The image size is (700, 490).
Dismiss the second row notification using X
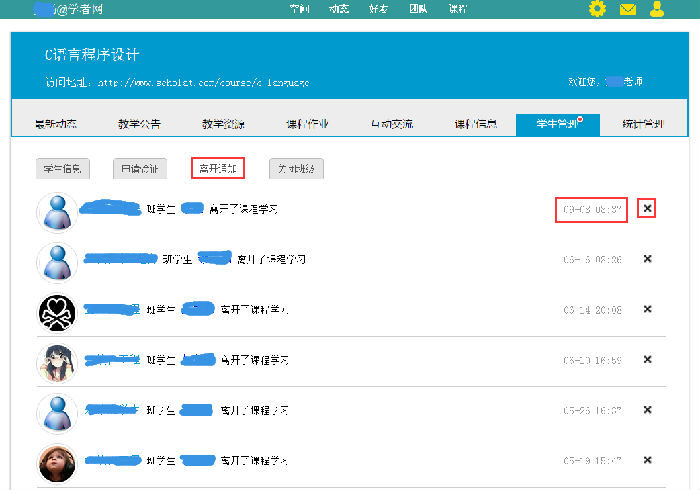(x=647, y=259)
